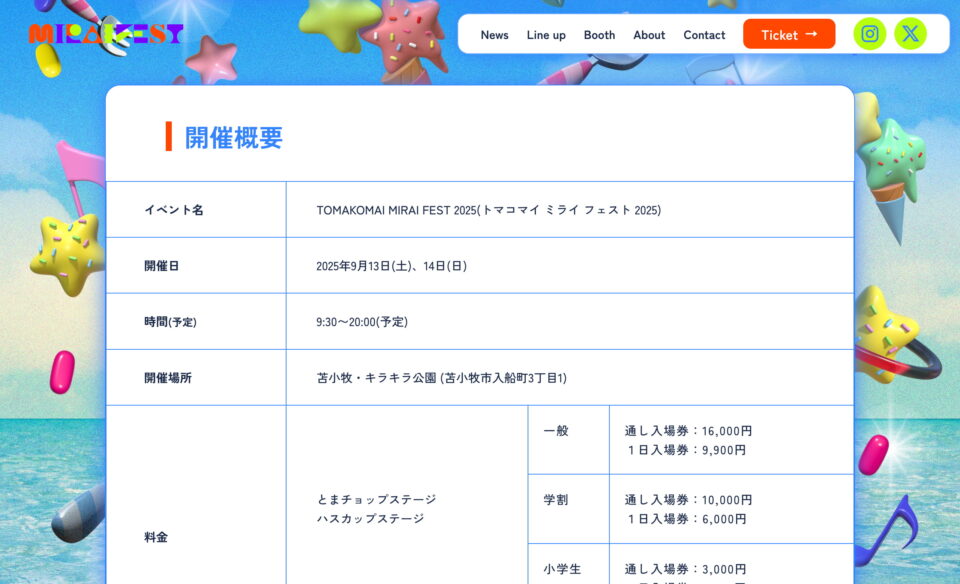Open the Booth menu item
Screen dimensions: 960x584
point(599,35)
